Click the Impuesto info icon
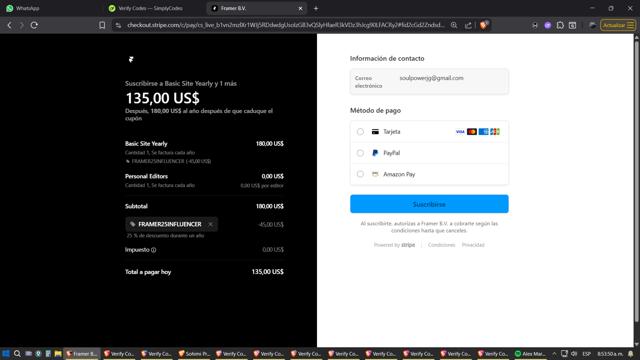 click(x=153, y=250)
